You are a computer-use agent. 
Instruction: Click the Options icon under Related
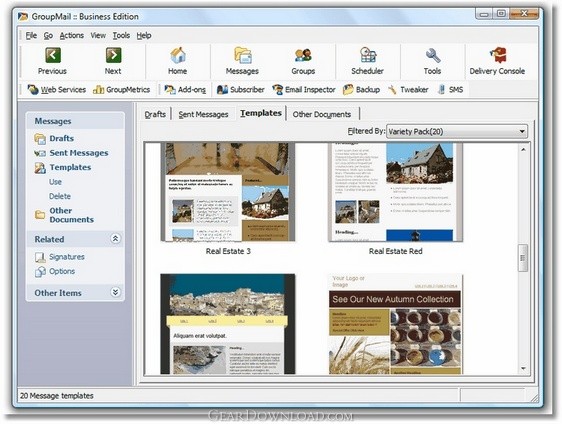coord(40,272)
